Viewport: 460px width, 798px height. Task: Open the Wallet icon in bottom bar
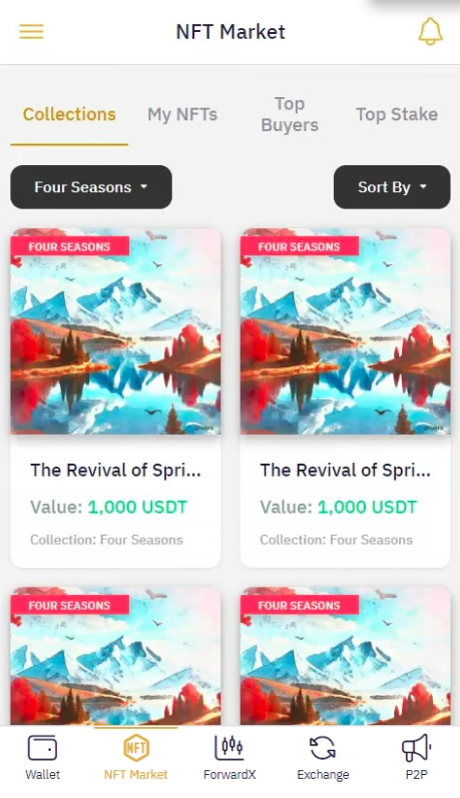pyautogui.click(x=43, y=748)
